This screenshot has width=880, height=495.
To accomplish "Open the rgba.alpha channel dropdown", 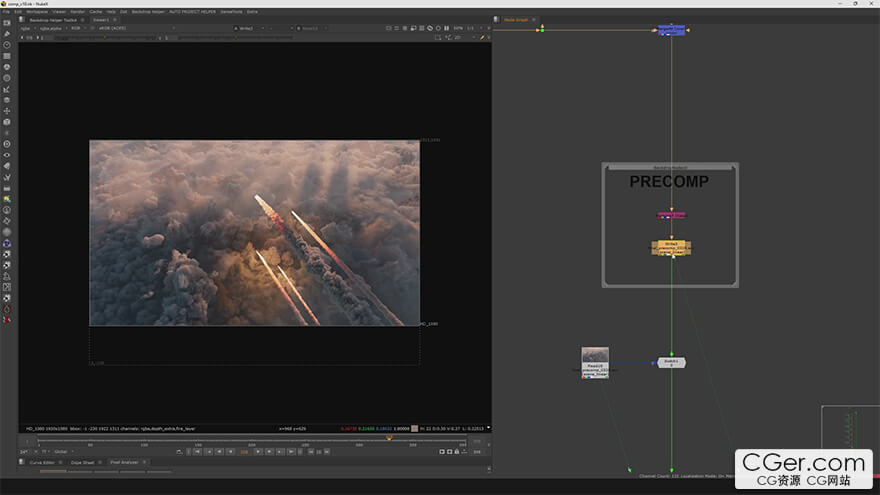I will pyautogui.click(x=51, y=28).
